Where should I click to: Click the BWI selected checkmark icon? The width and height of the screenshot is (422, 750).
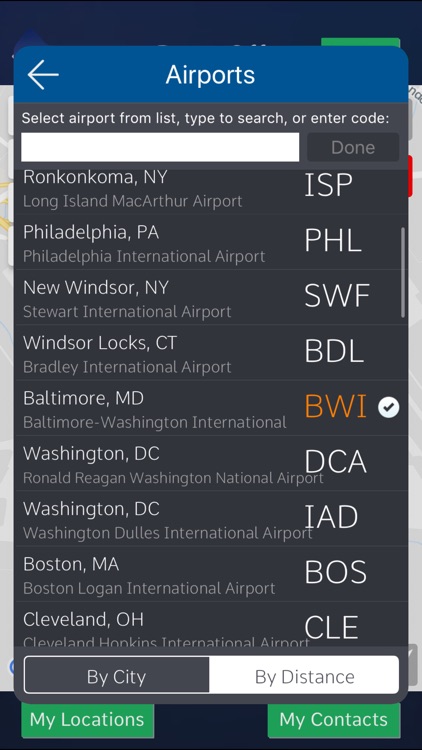click(388, 408)
